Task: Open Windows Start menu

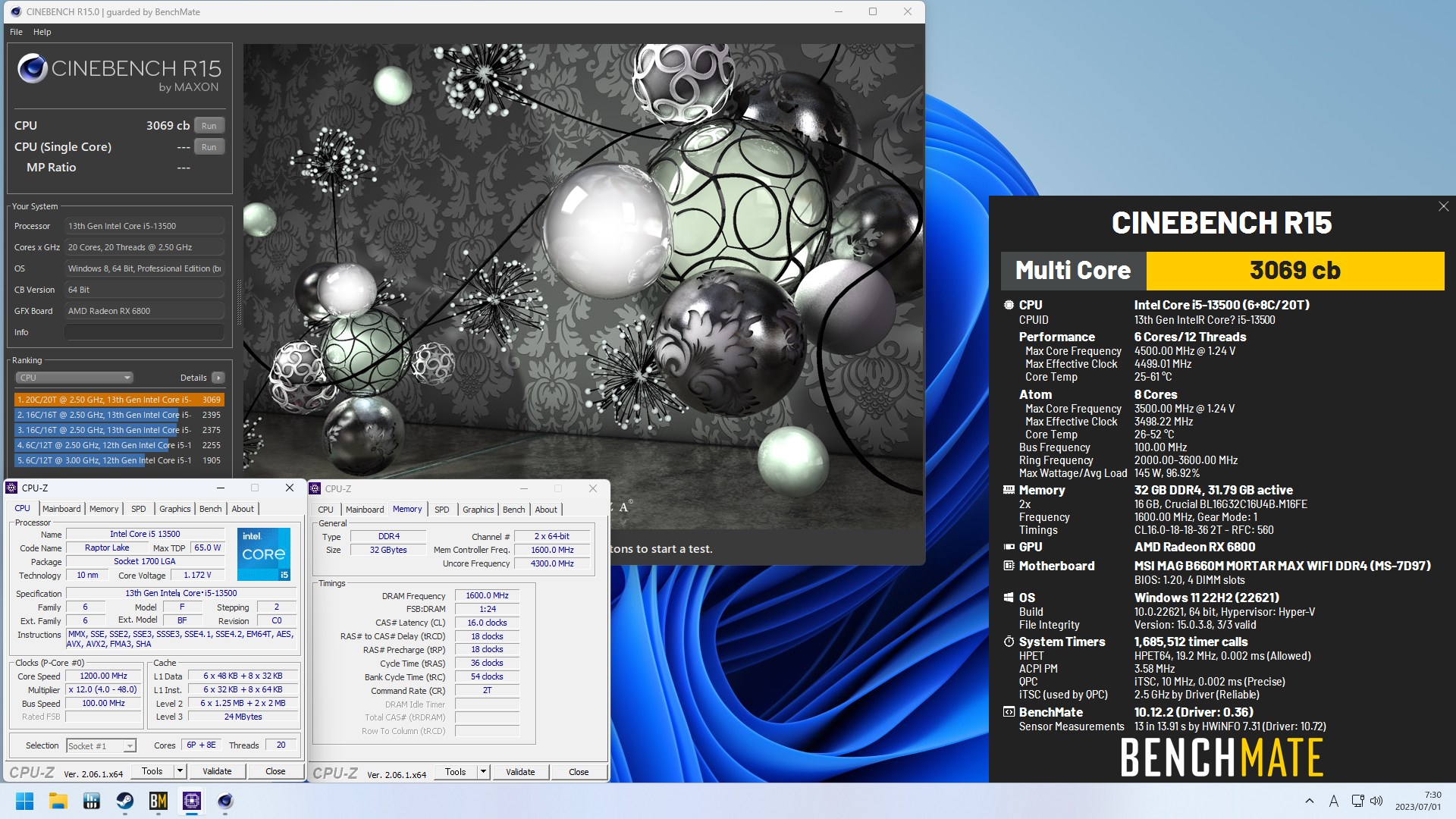Action: click(24, 801)
